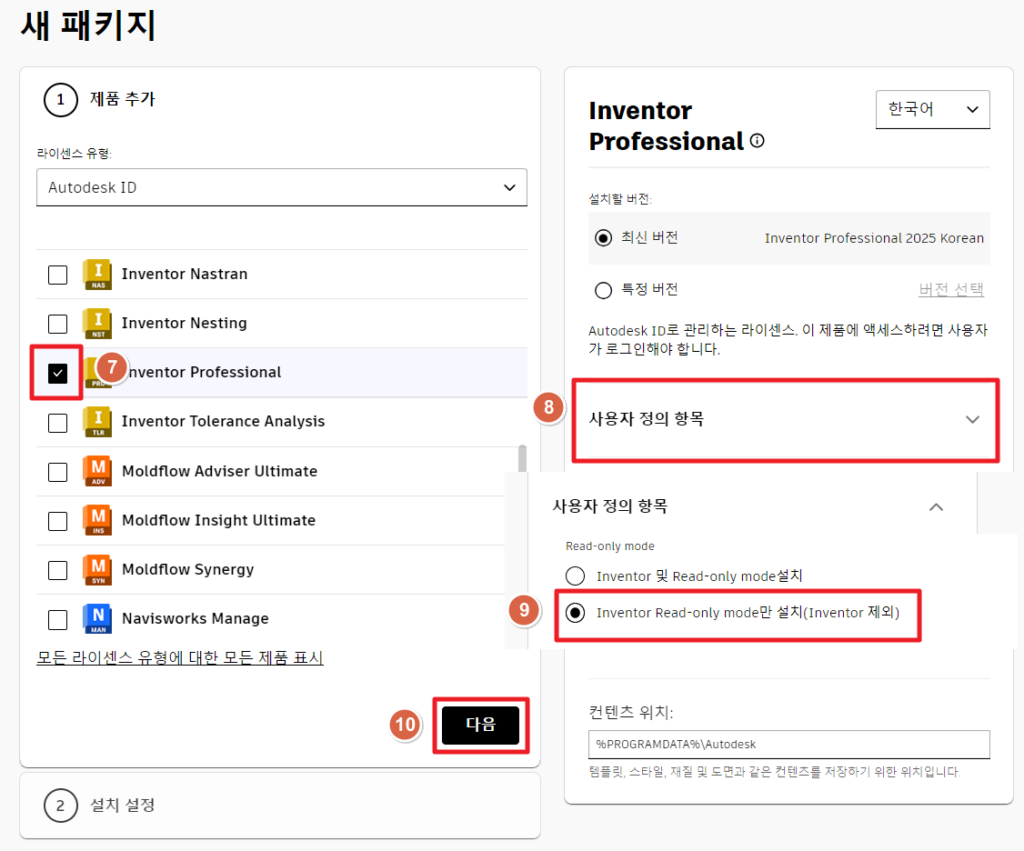Image resolution: width=1024 pixels, height=851 pixels.
Task: Select the Moldflow Synergy row label
Action: click(188, 570)
